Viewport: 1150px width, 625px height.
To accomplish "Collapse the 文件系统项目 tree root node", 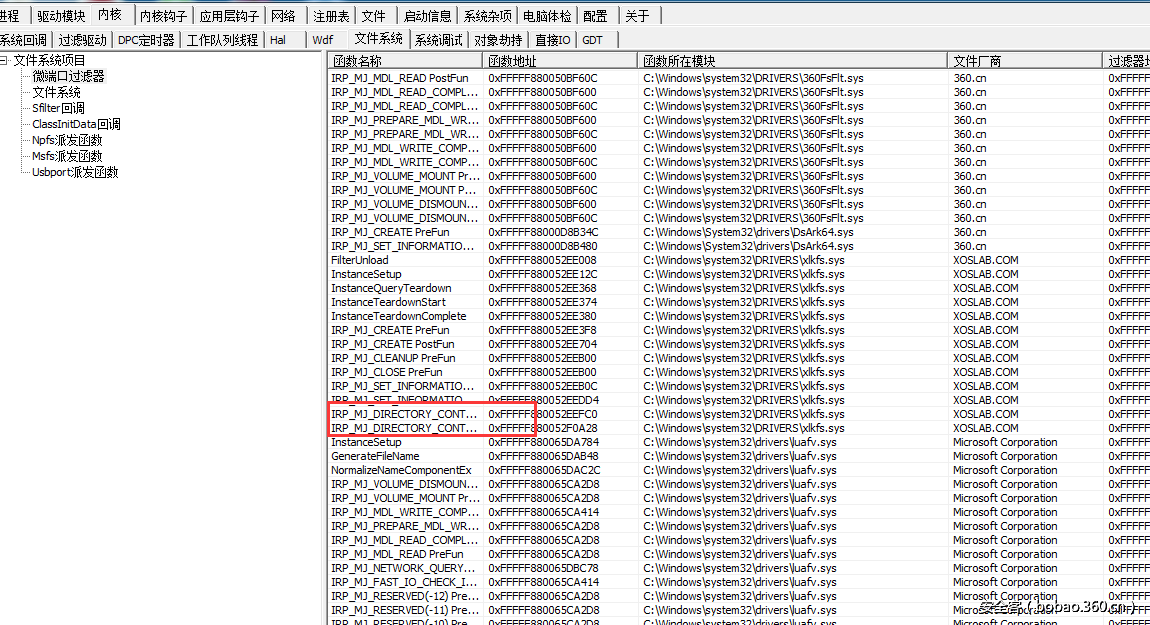I will point(5,60).
